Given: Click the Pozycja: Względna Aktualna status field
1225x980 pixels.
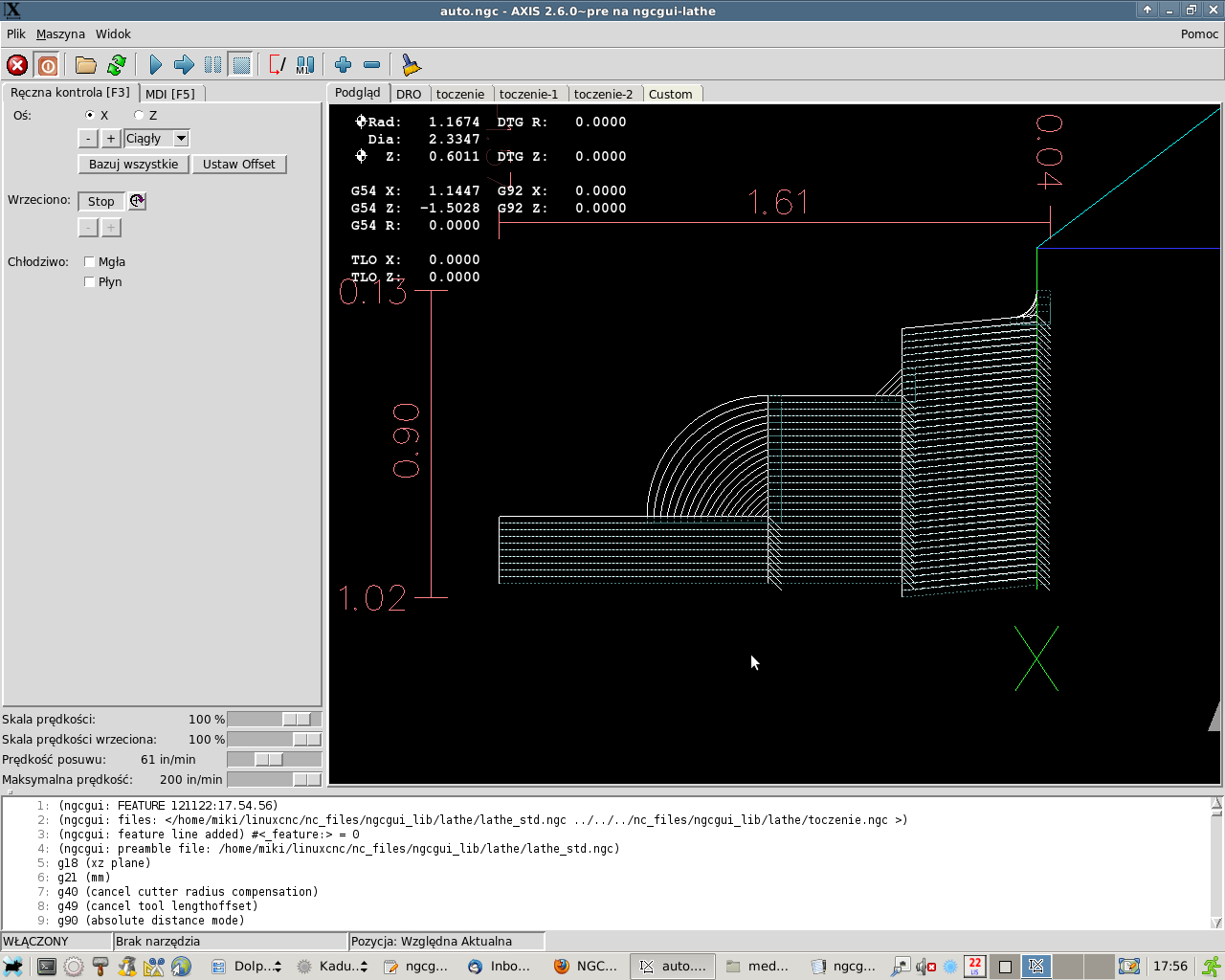Looking at the screenshot, I should 447,941.
